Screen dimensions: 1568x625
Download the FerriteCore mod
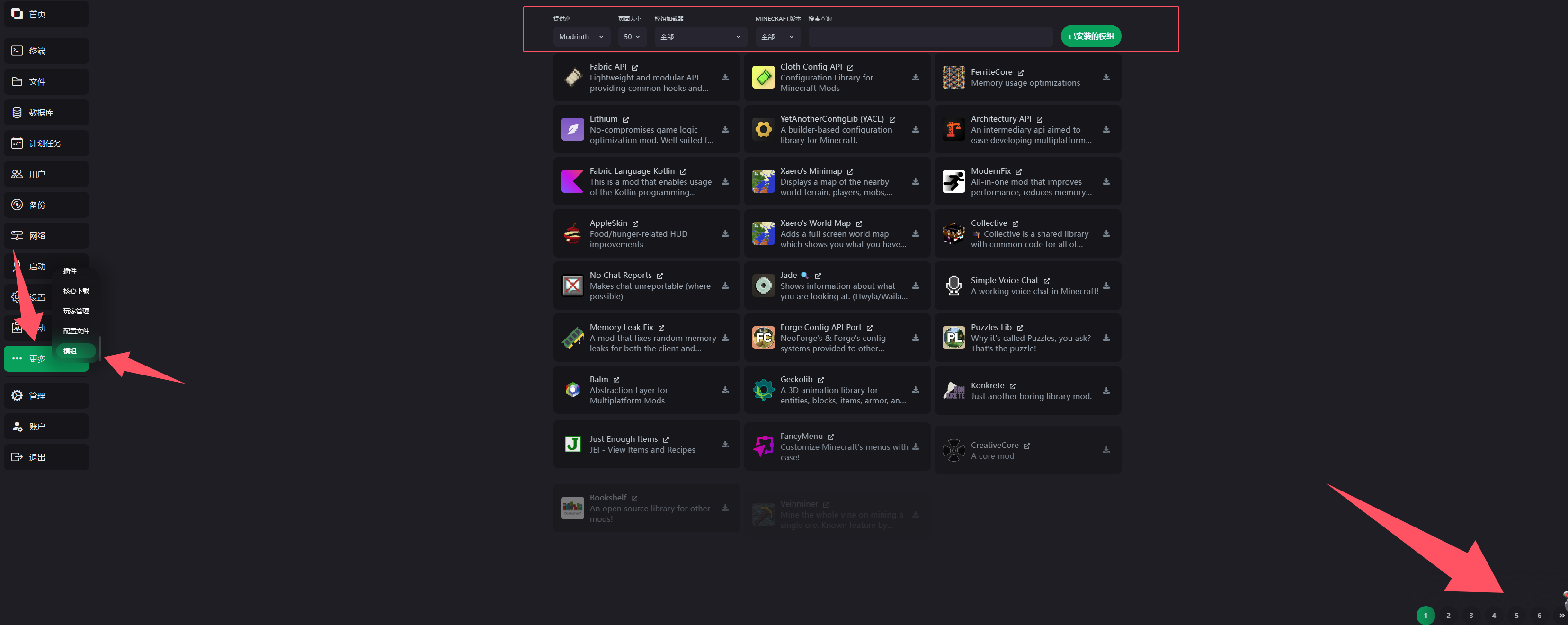click(x=1106, y=77)
